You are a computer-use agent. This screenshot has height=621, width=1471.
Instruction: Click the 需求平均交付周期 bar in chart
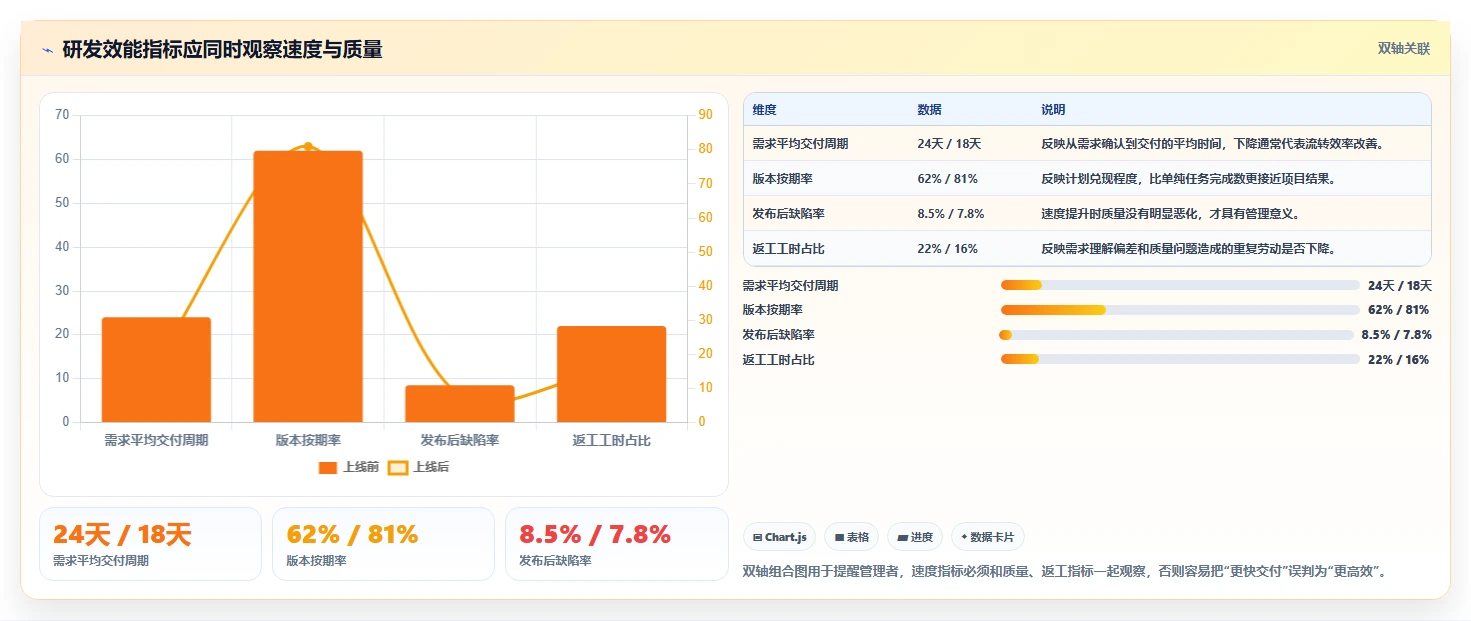[156, 370]
